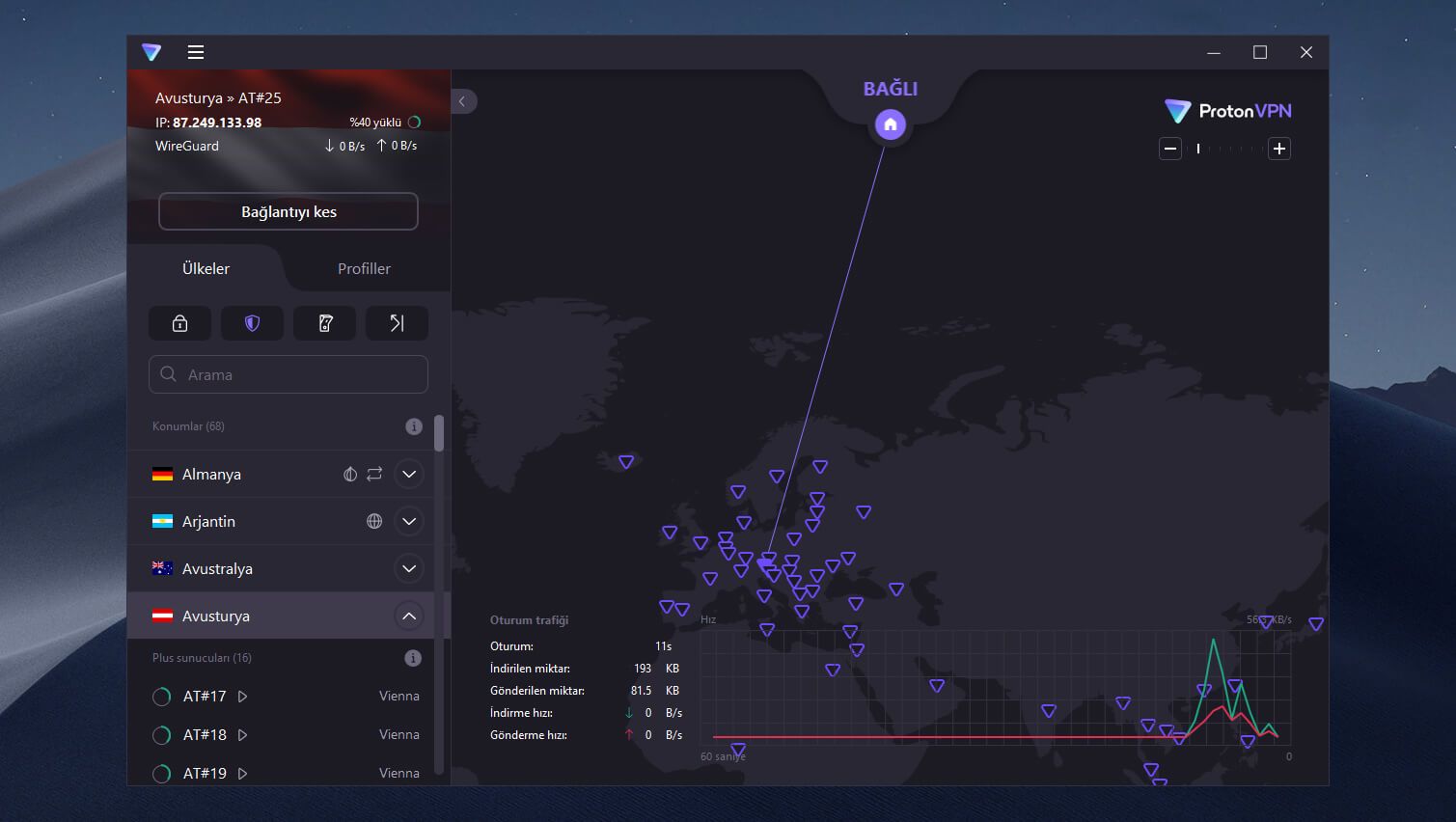Zoom out the map with minus button
The width and height of the screenshot is (1456, 822).
[x=1170, y=149]
